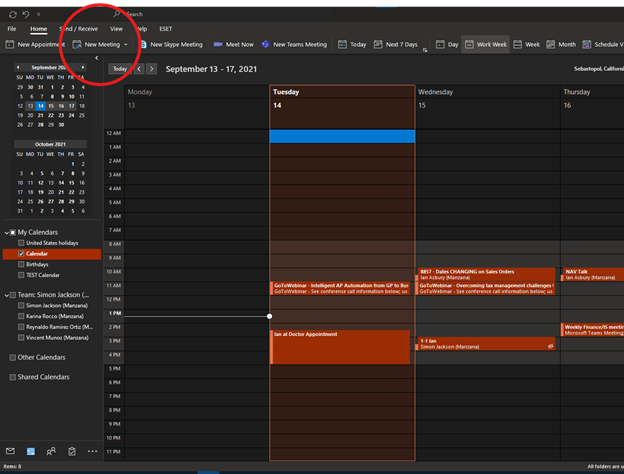Uncheck the Calendar checkbox
Image resolution: width=624 pixels, height=474 pixels.
[21, 254]
